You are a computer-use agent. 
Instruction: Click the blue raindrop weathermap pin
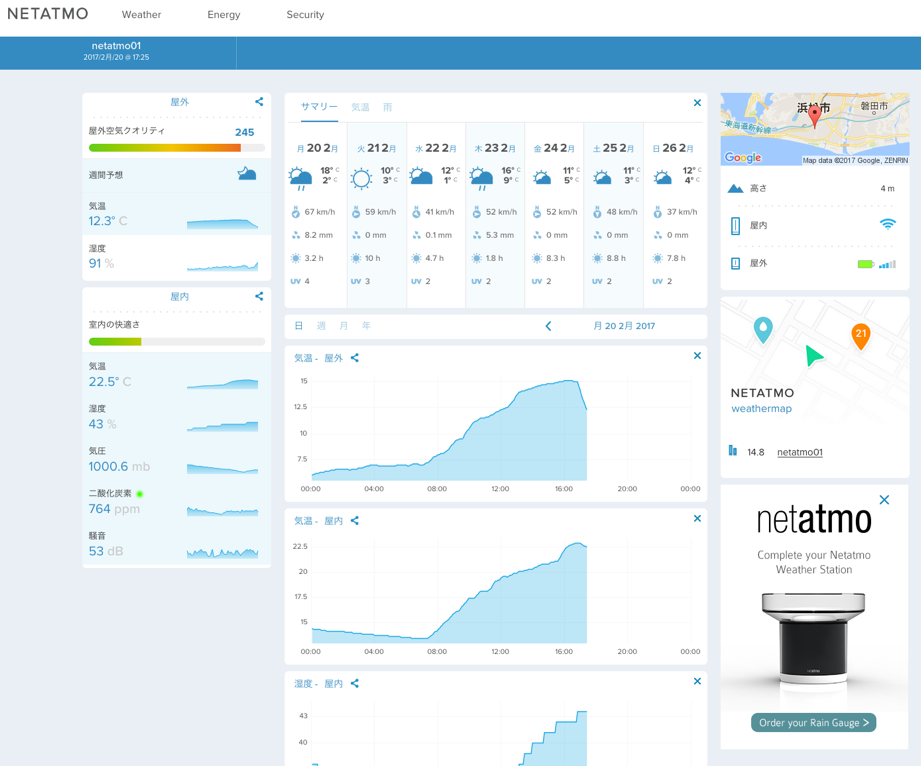(x=763, y=330)
